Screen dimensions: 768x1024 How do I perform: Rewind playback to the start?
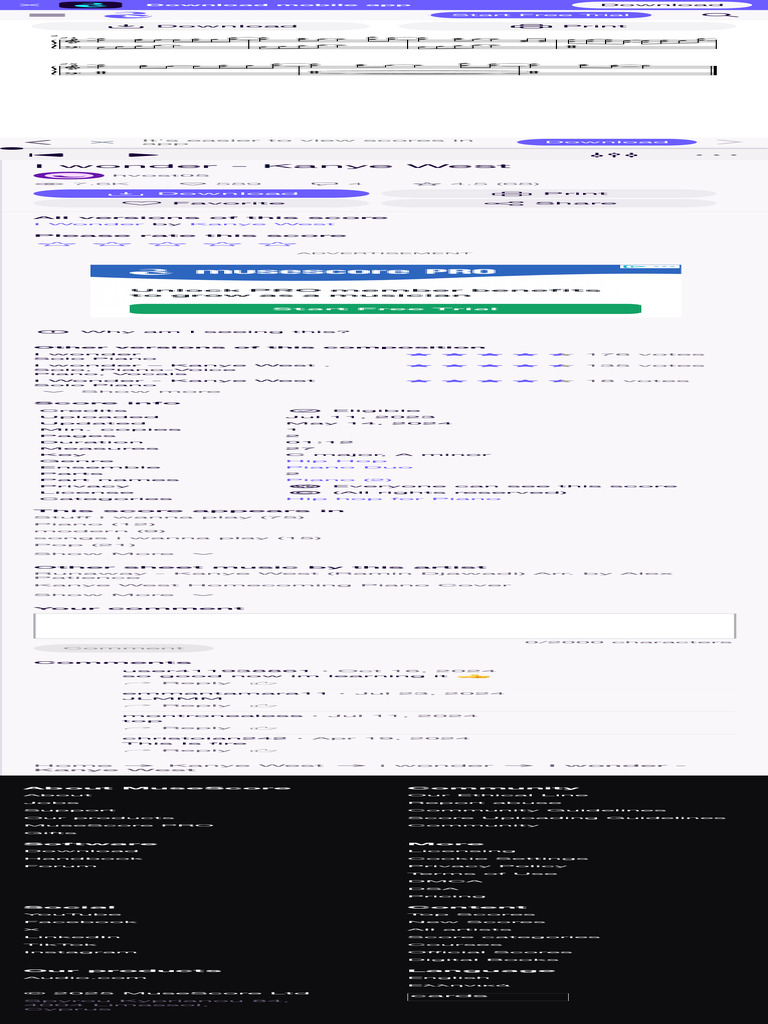(46, 155)
